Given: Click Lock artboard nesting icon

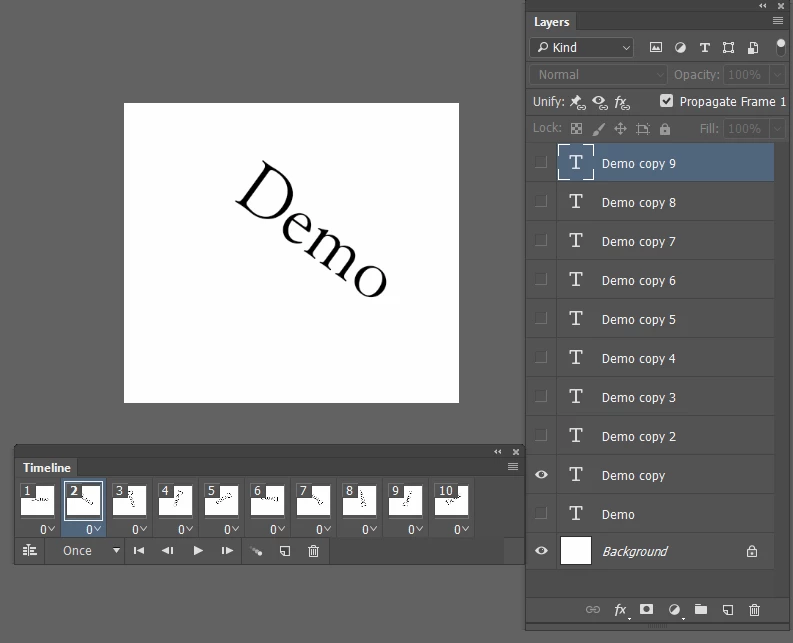Looking at the screenshot, I should pos(643,128).
